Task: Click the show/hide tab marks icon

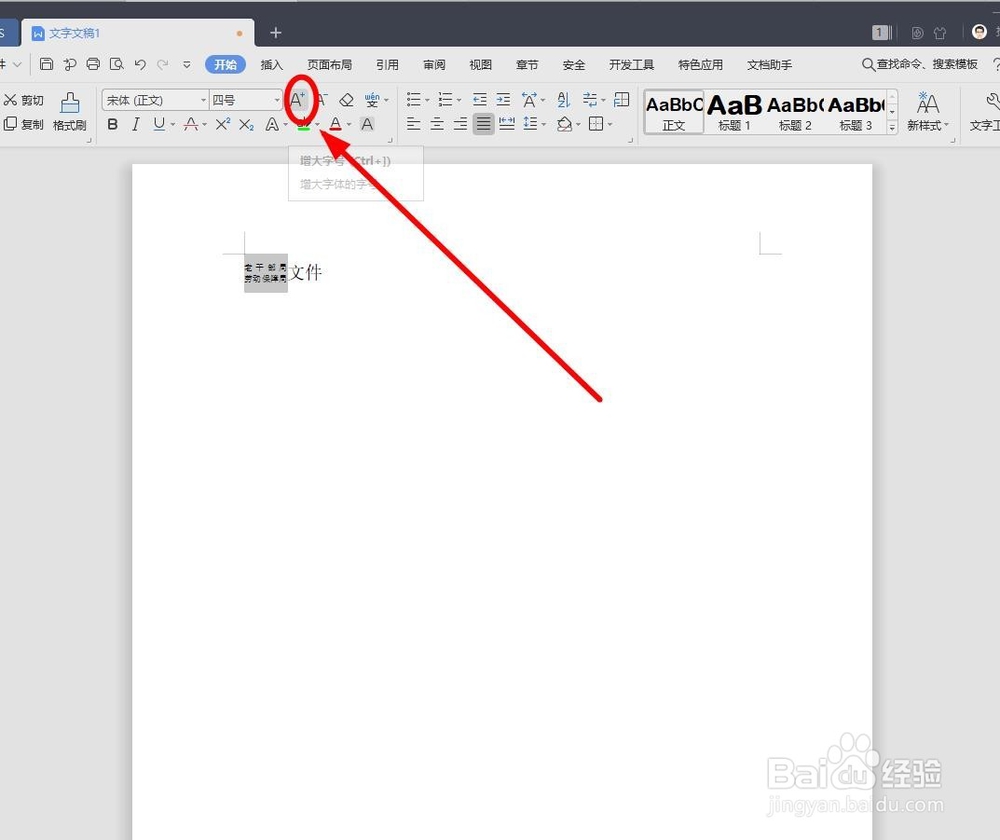Action: 590,99
